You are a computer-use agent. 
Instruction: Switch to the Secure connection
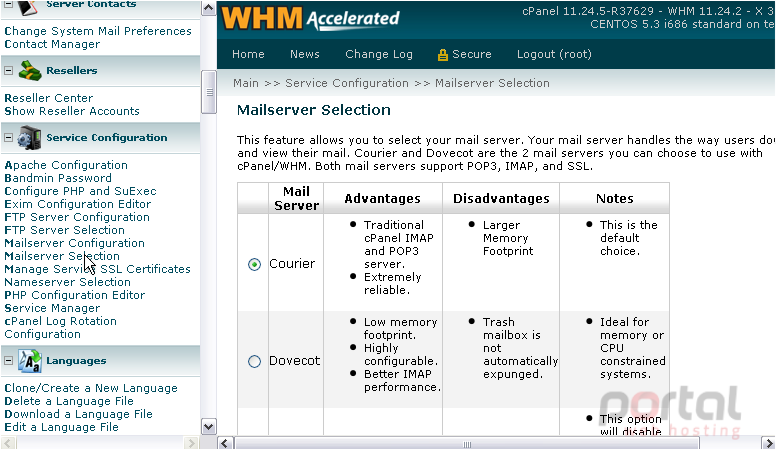click(472, 54)
